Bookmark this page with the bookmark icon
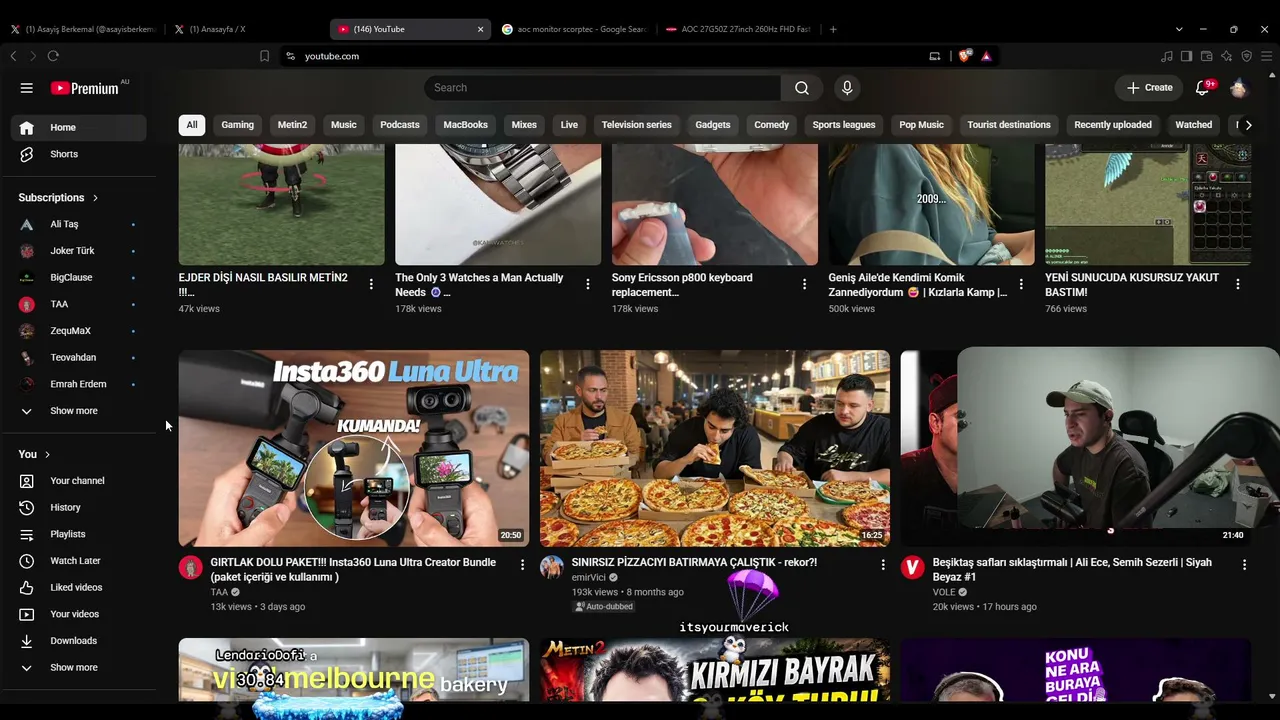The image size is (1280, 720). click(264, 56)
